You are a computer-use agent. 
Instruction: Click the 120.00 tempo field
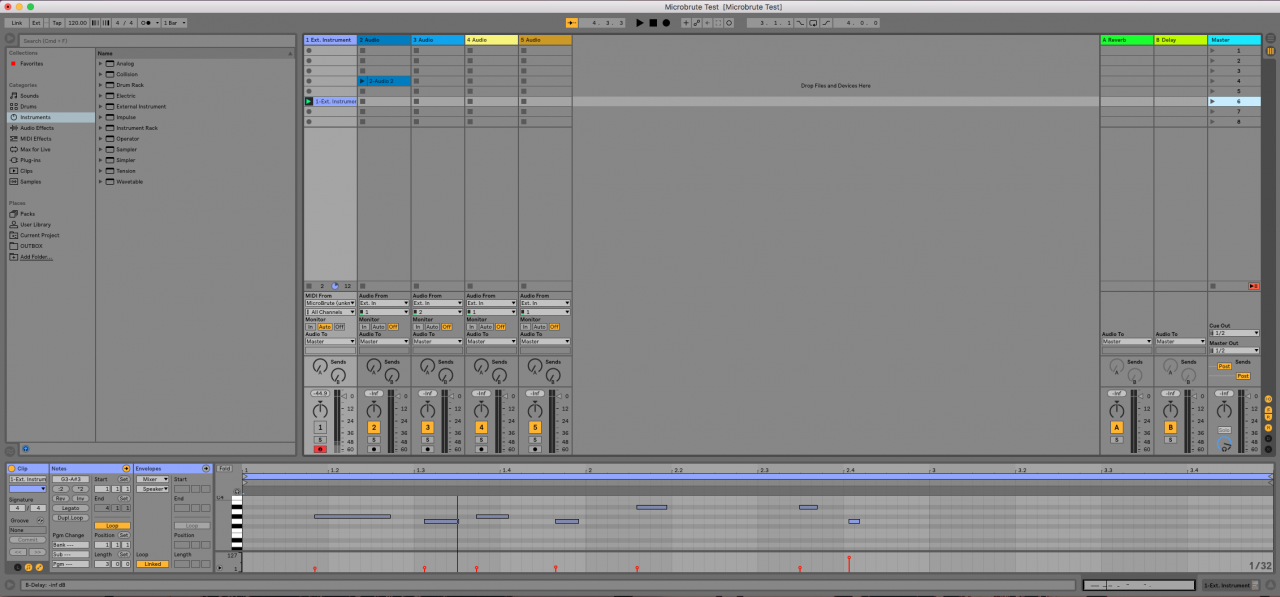pos(77,22)
